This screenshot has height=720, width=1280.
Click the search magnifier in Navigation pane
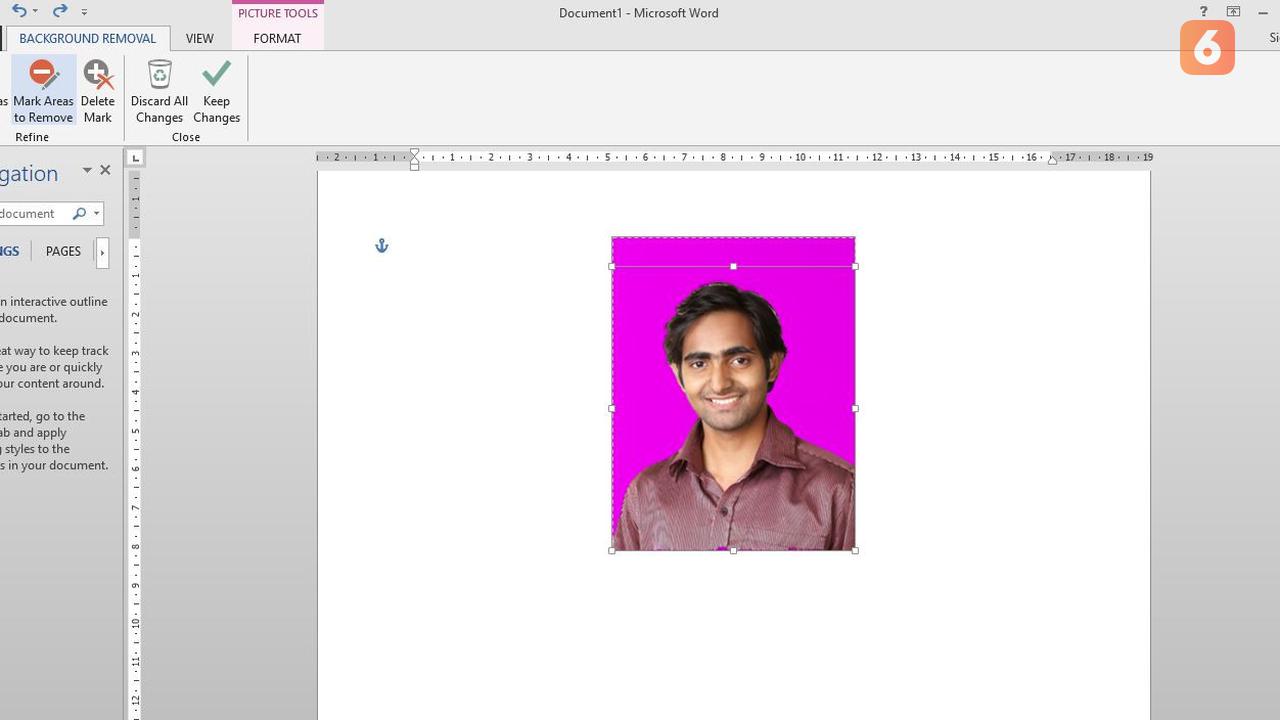pos(79,213)
